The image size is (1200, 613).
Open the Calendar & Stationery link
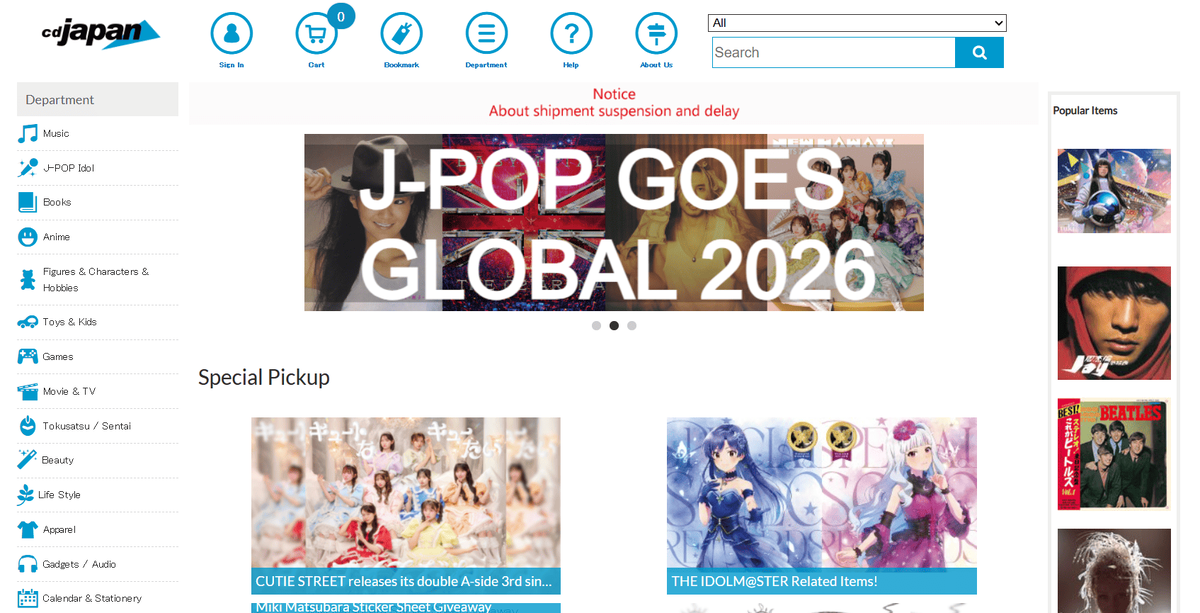[x=92, y=598]
